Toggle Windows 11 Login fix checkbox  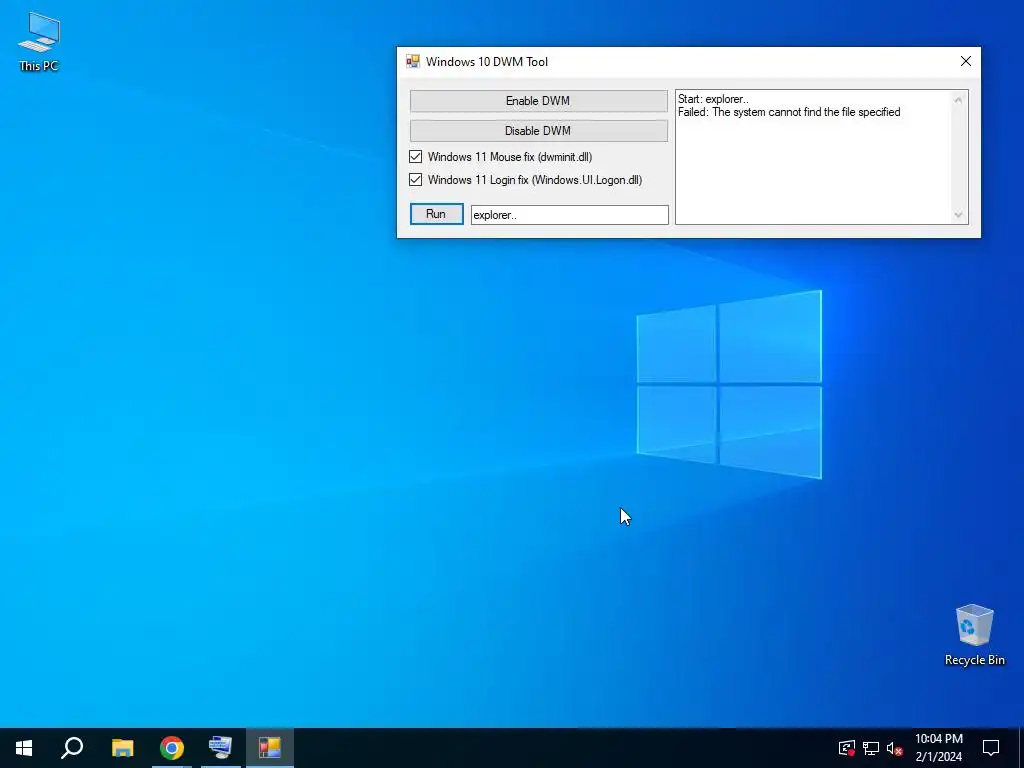(415, 180)
